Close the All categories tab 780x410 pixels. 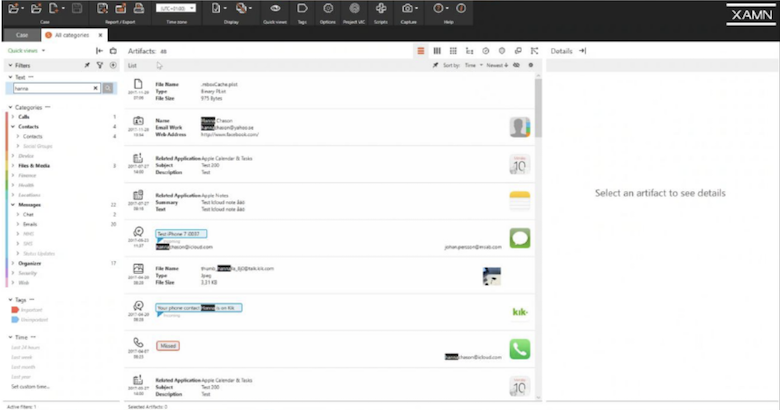100,35
